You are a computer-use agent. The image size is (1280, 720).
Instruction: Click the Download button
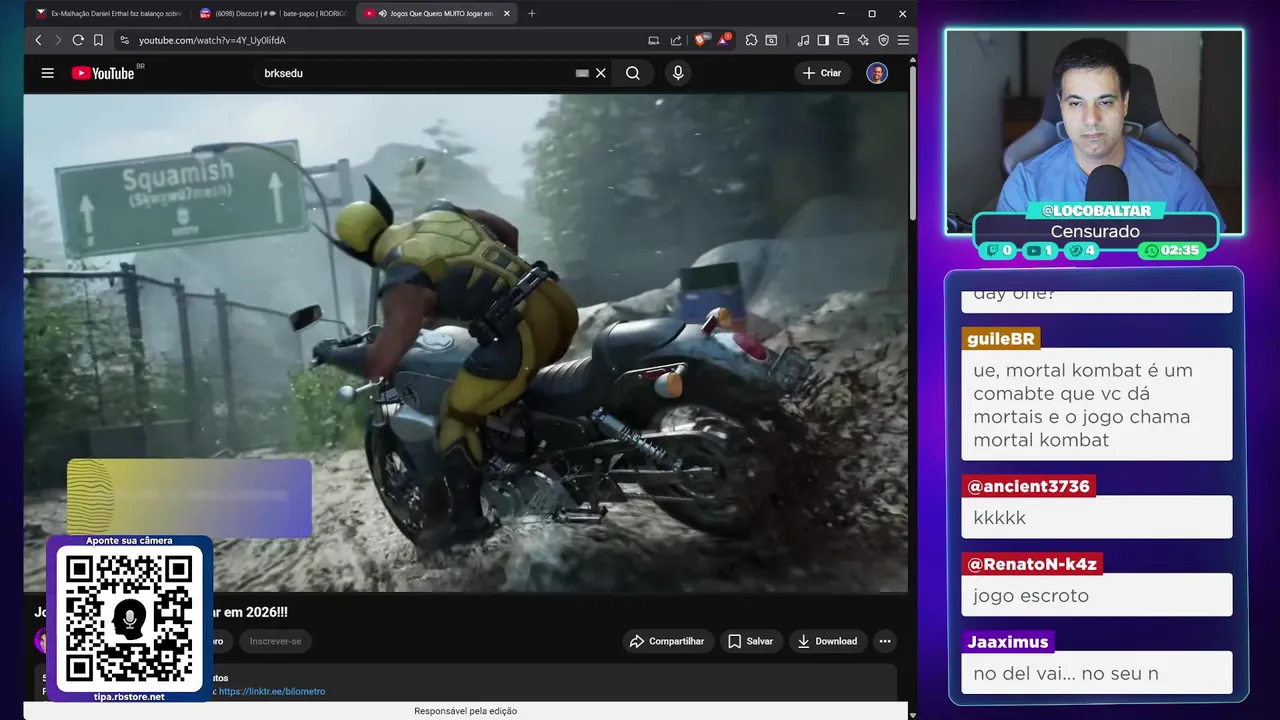[827, 641]
